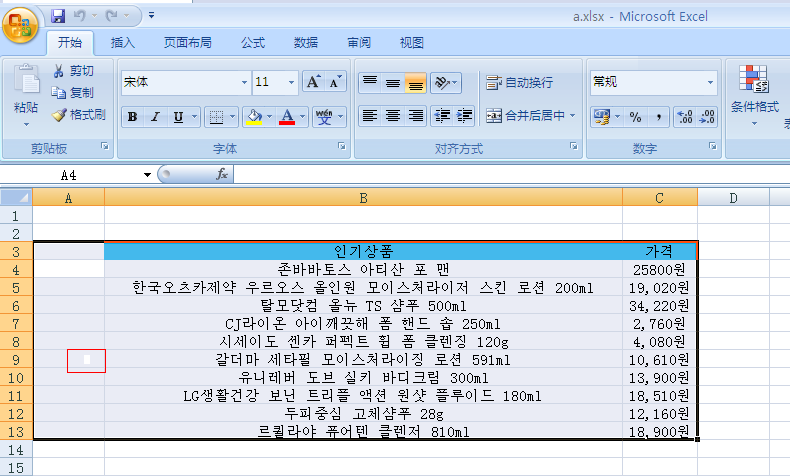This screenshot has width=790, height=476.
Task: Save the workbook from quick access toolbar
Action: [x=58, y=16]
